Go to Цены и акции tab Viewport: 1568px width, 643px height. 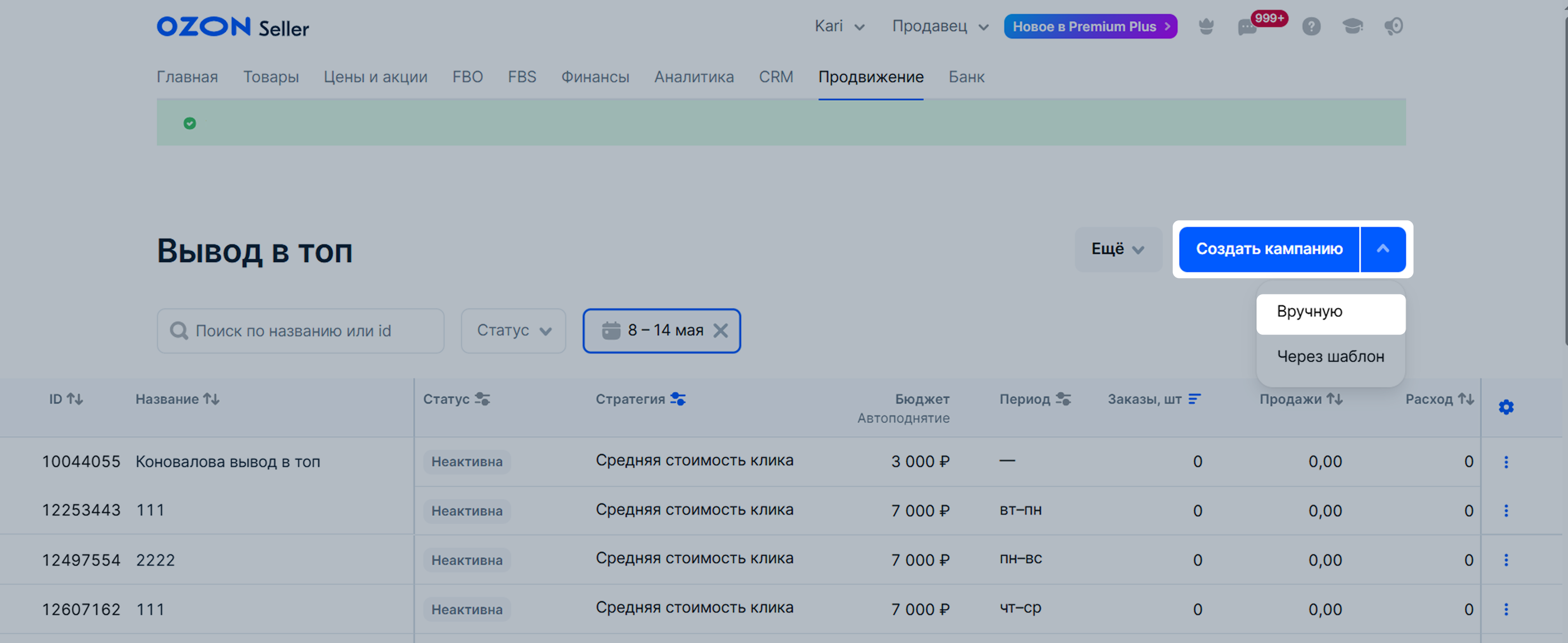coord(376,77)
